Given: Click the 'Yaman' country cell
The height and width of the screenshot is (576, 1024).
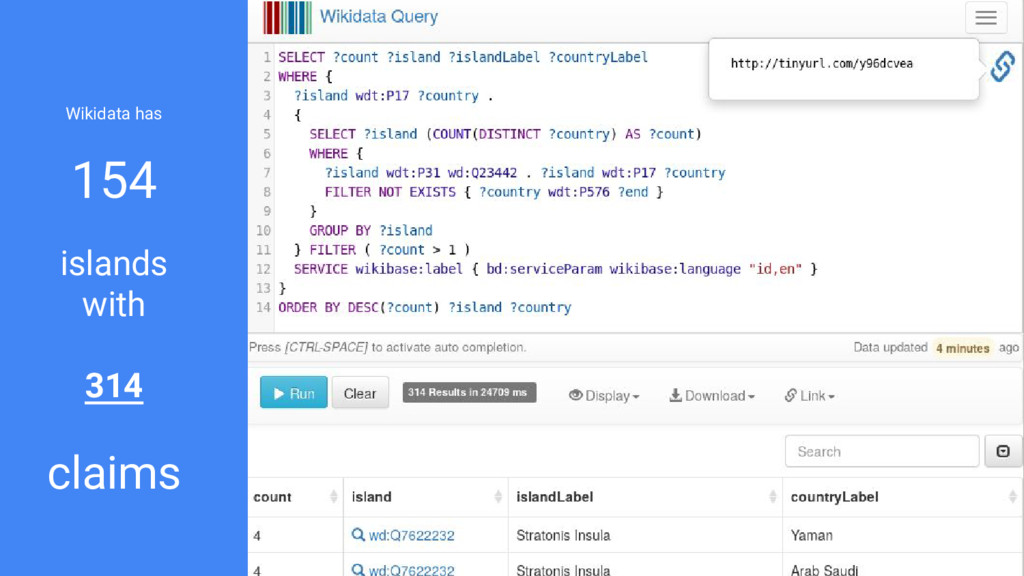Looking at the screenshot, I should coord(812,536).
